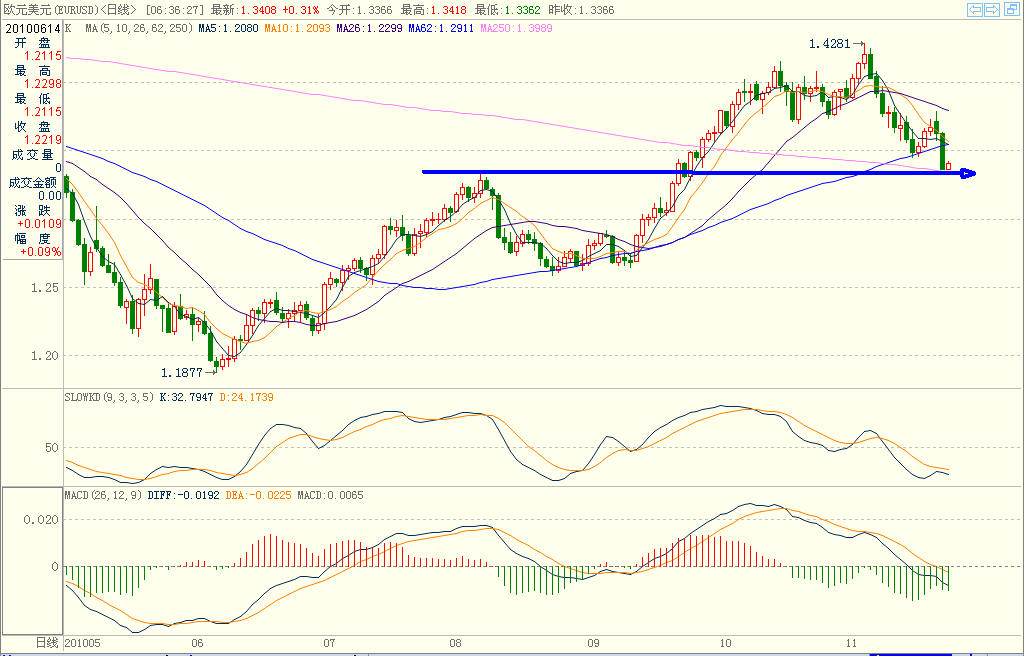The width and height of the screenshot is (1024, 656).
Task: Click the 20100614 date in the side panel
Action: tap(33, 29)
